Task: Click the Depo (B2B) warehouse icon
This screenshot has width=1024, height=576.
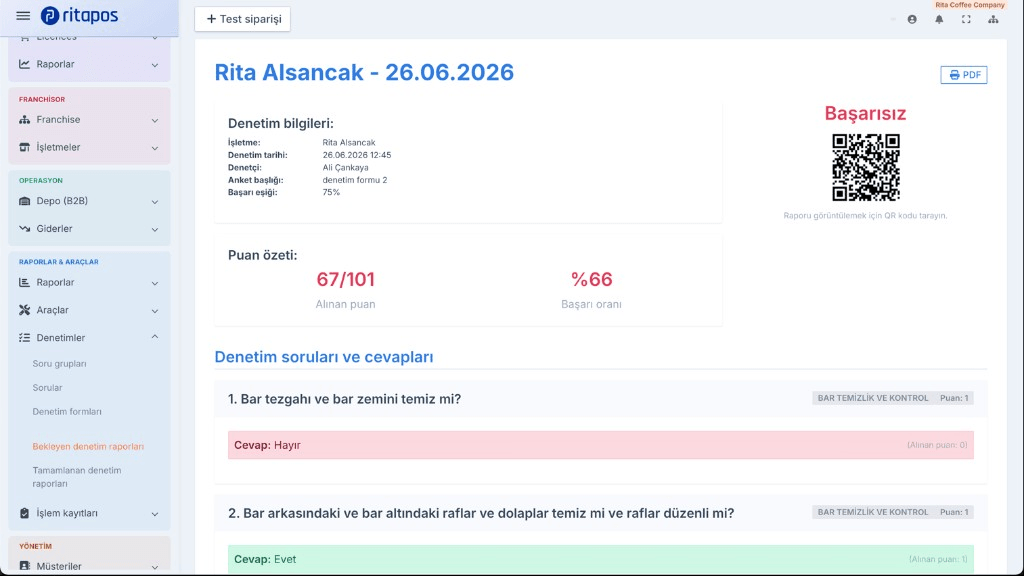Action: point(24,201)
